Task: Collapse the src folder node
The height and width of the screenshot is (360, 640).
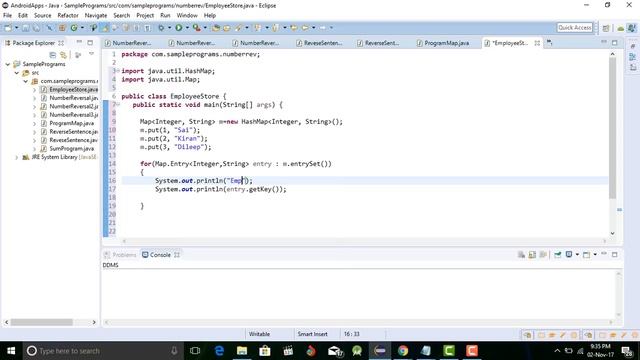Action: click(x=17, y=73)
